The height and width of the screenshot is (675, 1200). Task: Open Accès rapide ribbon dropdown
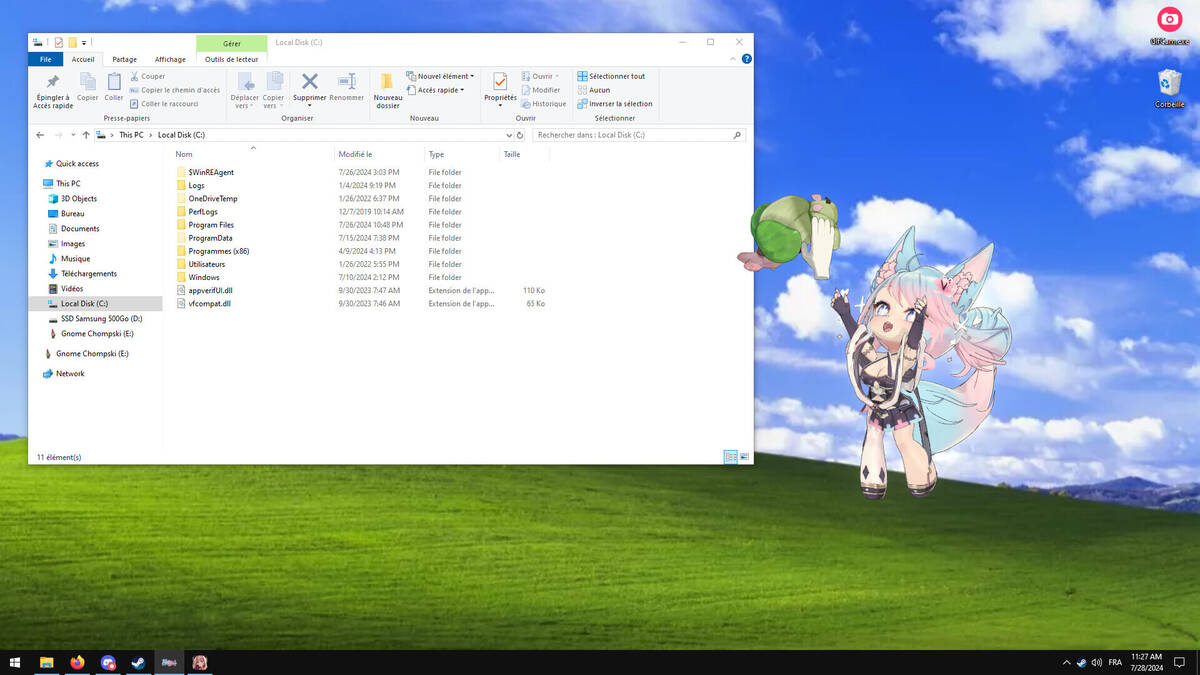point(436,90)
